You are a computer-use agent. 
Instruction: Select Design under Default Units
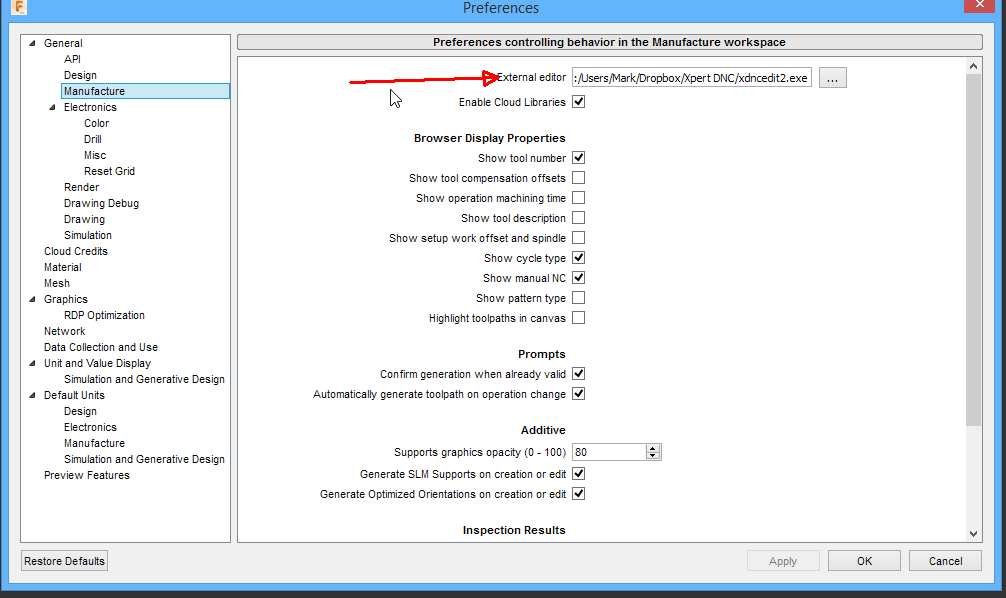coord(80,411)
